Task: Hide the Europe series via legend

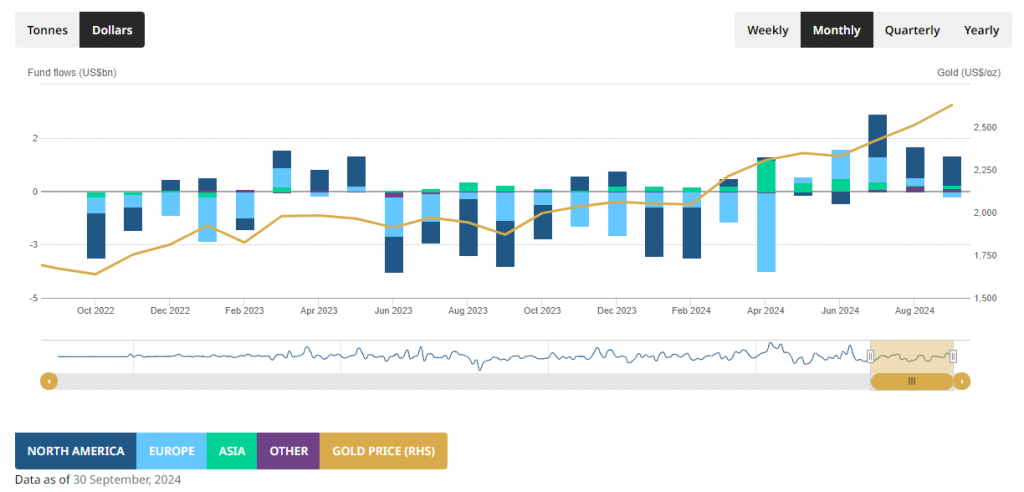Action: coord(171,451)
